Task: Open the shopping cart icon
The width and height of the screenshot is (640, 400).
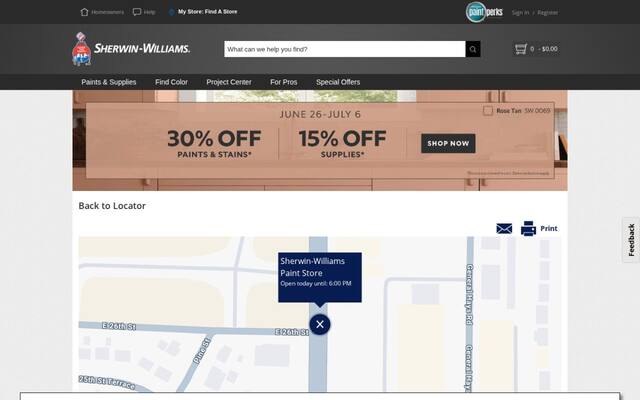Action: pyautogui.click(x=521, y=49)
